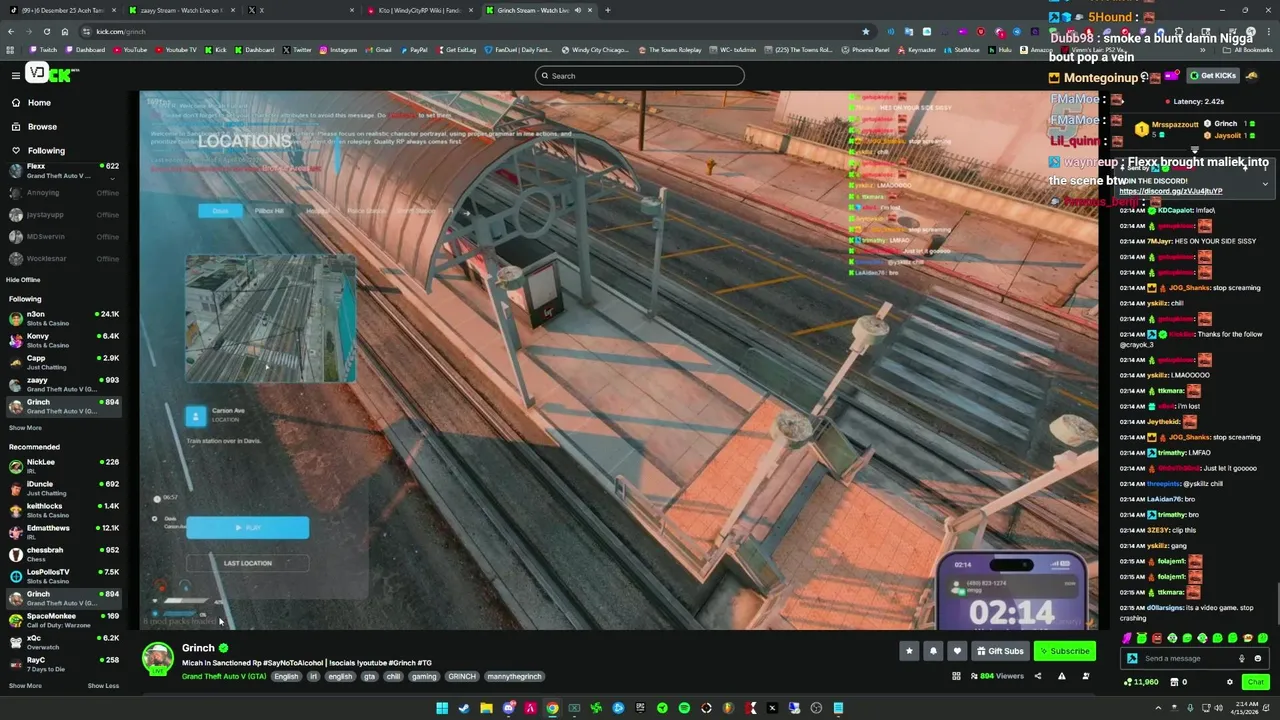Click the Gift Subs button
The image size is (1280, 720).
pyautogui.click(x=1000, y=651)
